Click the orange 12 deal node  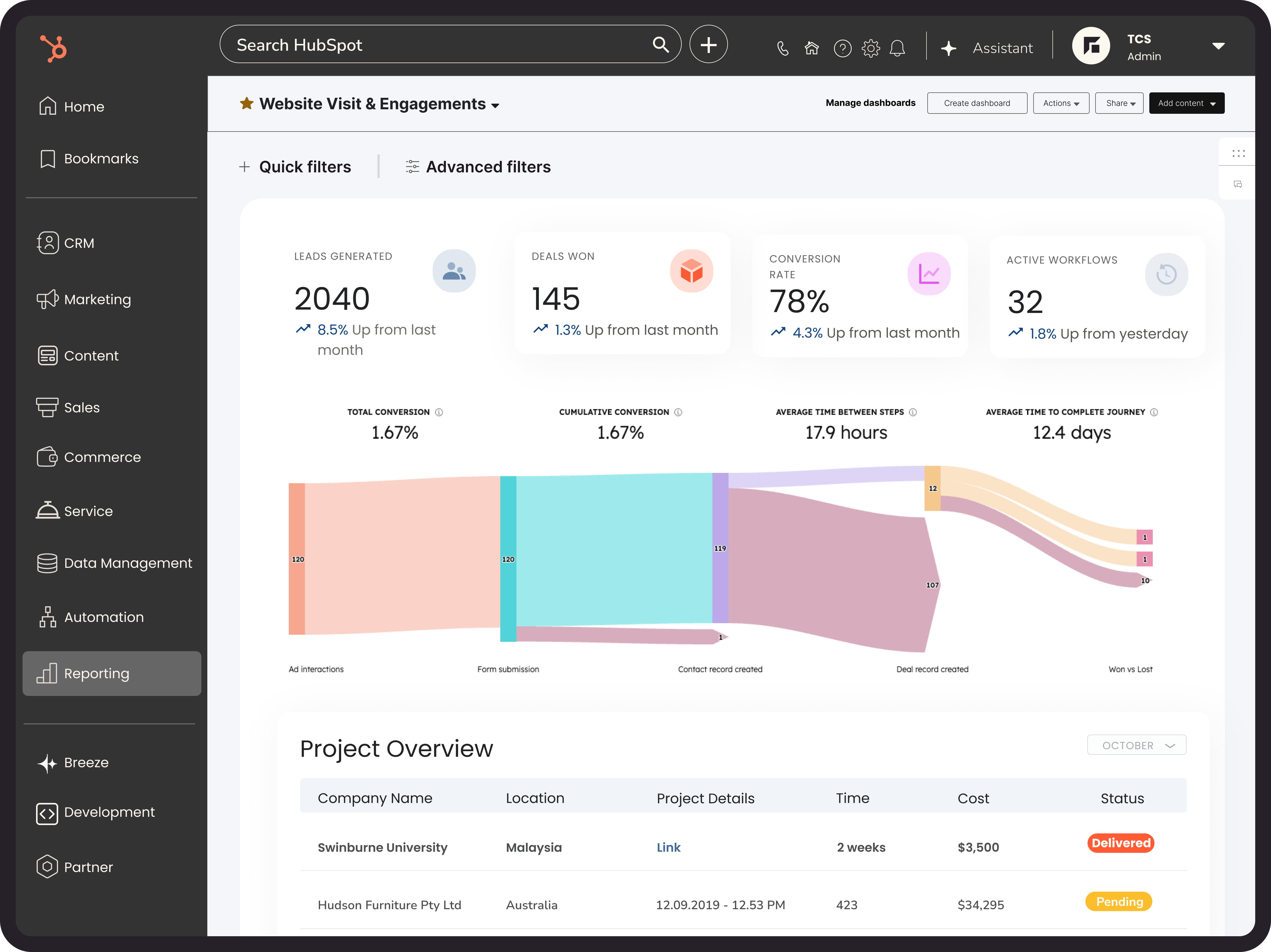tap(932, 488)
